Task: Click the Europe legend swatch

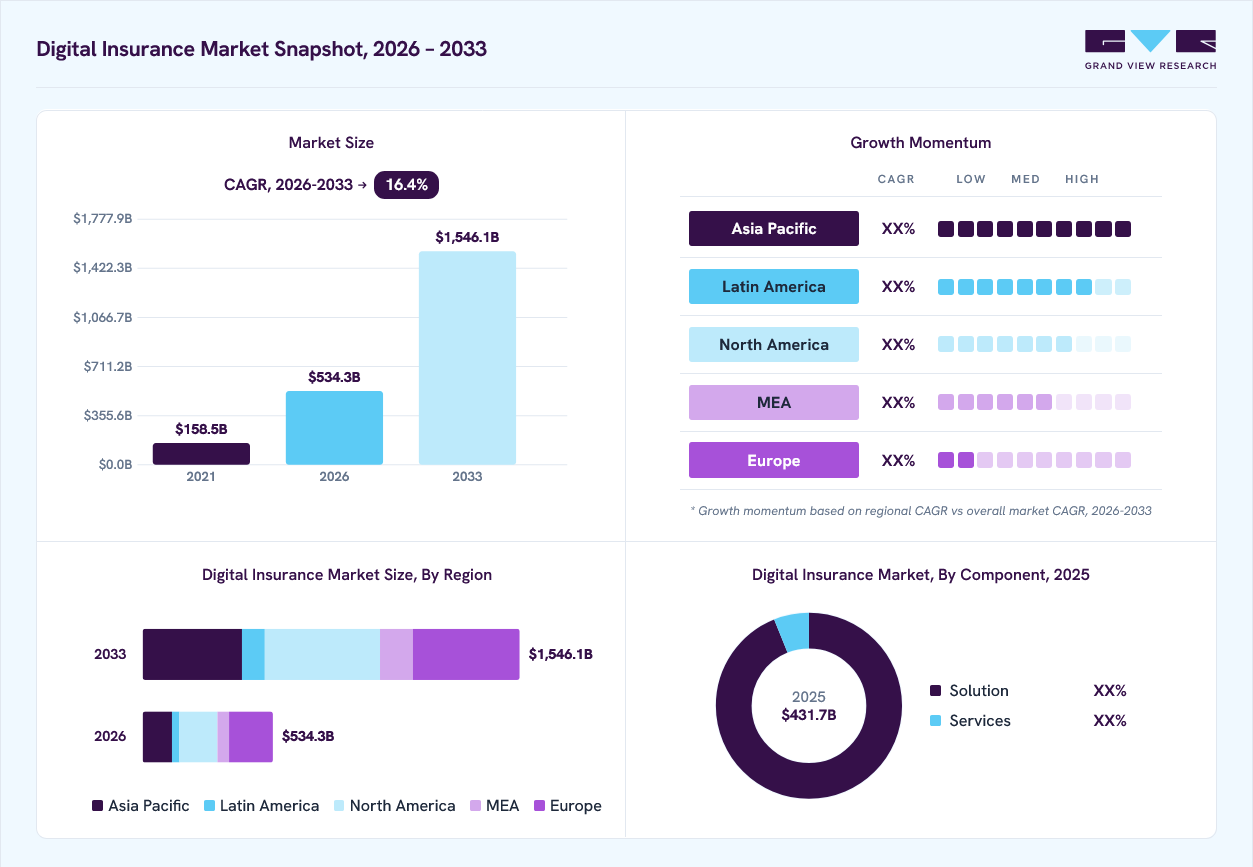Action: coord(539,805)
